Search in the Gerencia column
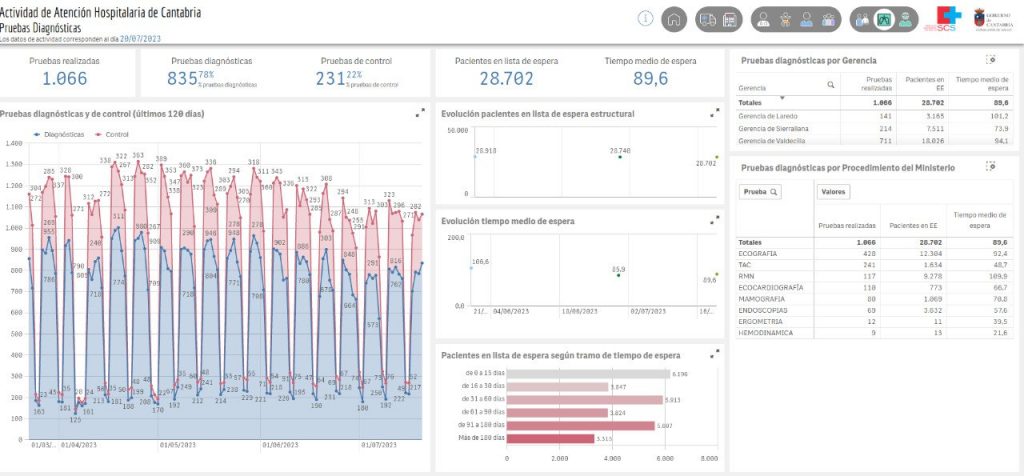 click(x=830, y=87)
